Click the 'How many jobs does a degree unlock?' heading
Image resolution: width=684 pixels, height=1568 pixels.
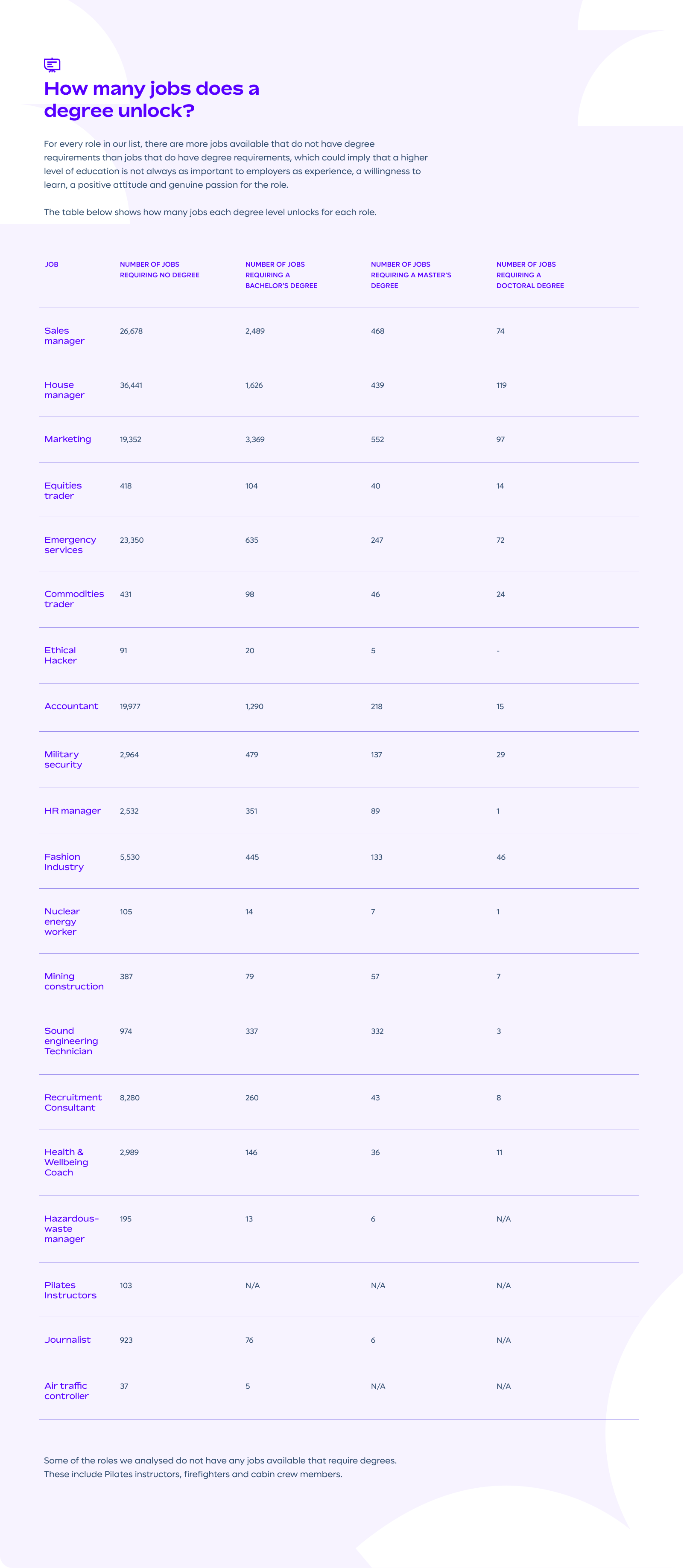click(152, 99)
